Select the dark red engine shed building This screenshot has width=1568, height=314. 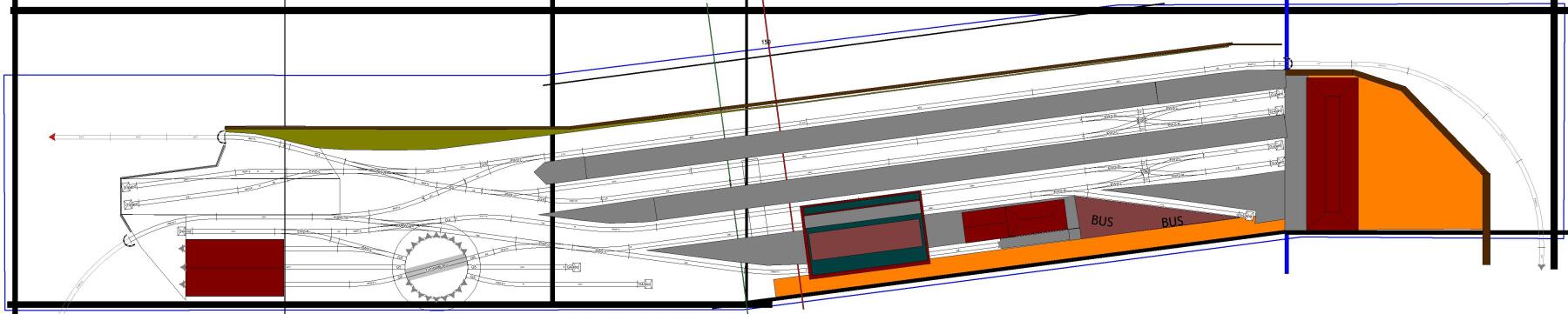click(235, 268)
